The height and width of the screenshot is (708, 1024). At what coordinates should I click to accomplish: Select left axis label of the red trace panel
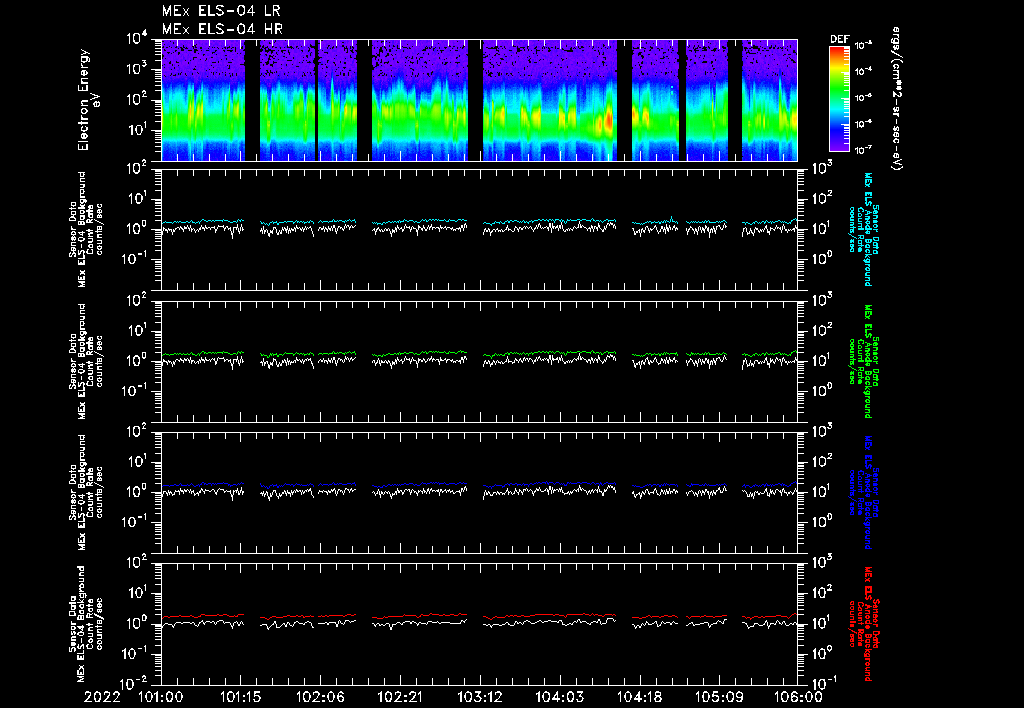86,624
